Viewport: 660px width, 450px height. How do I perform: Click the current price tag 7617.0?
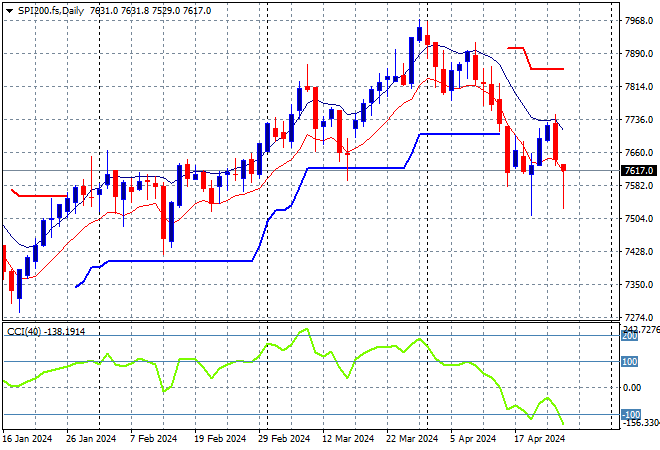click(638, 171)
